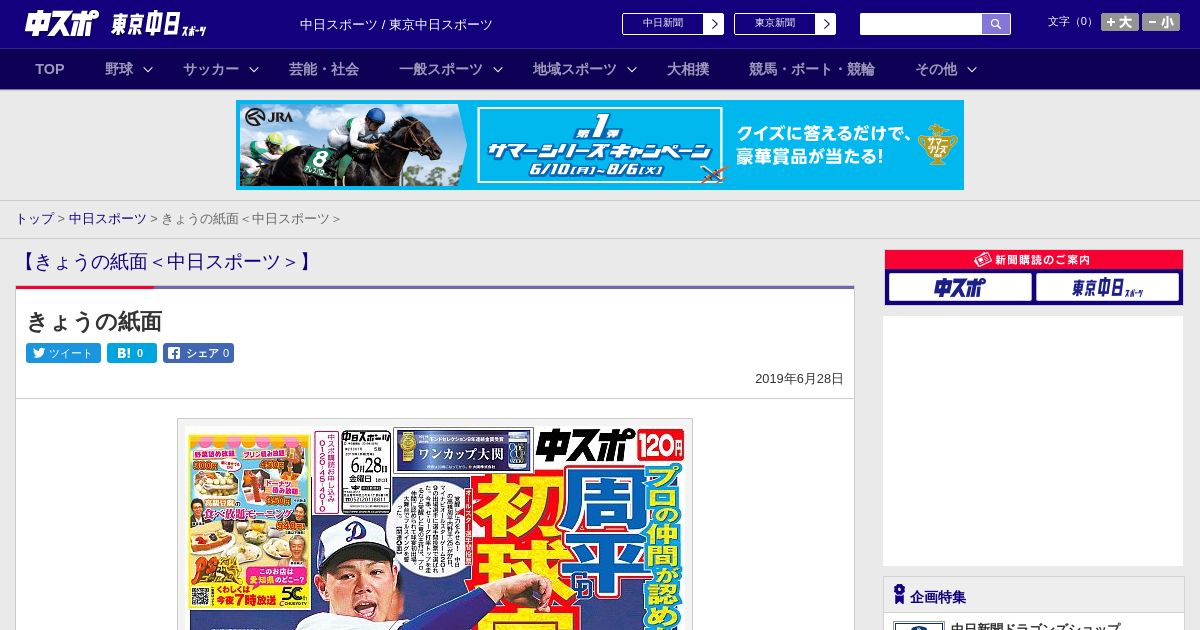The height and width of the screenshot is (630, 1200).
Task: Click the 中スポ logo in header
Action: pyautogui.click(x=62, y=23)
